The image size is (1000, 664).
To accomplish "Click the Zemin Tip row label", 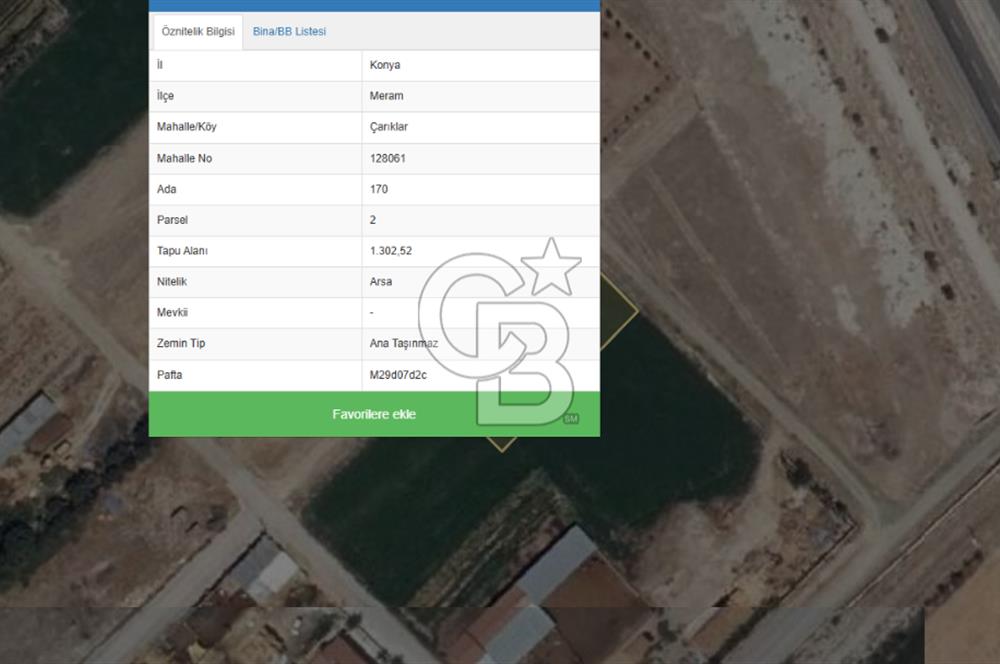I will (181, 343).
